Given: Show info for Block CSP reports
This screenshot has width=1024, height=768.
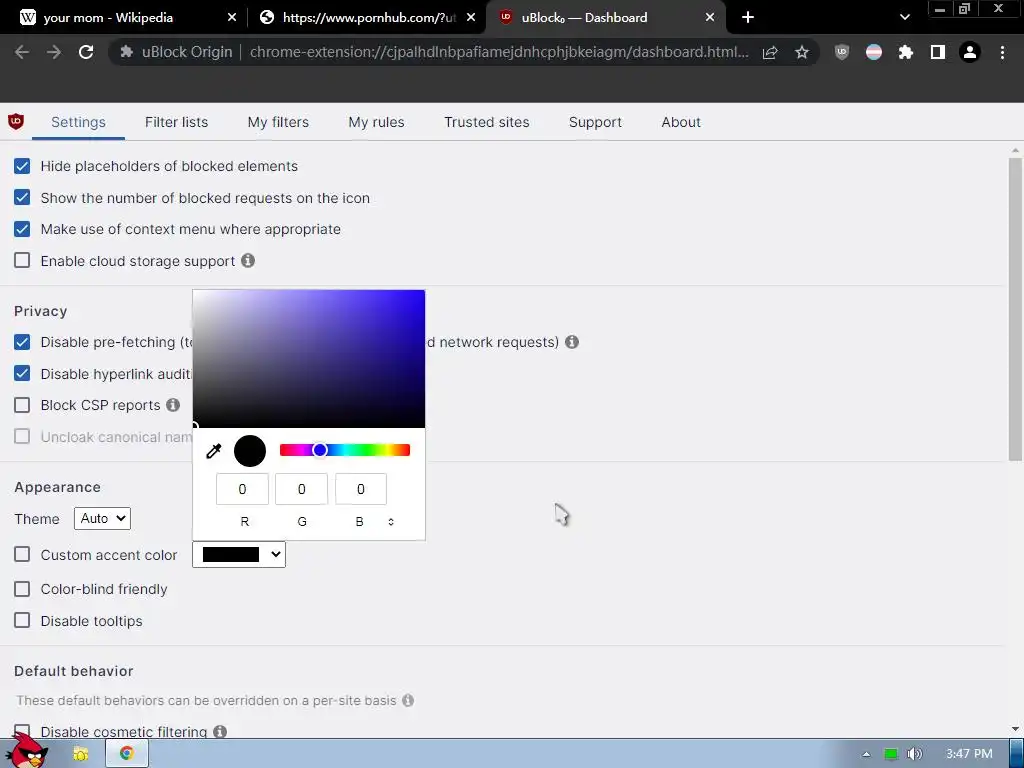Looking at the screenshot, I should tap(172, 405).
